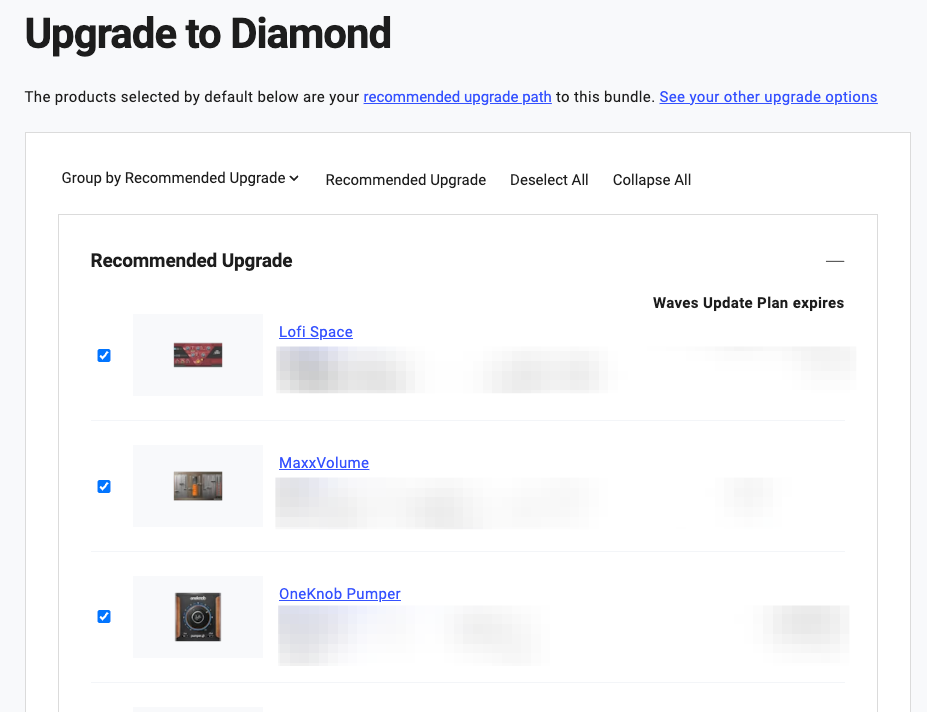Visit the MaxxVolume product link
Viewport: 927px width, 712px height.
pos(324,463)
